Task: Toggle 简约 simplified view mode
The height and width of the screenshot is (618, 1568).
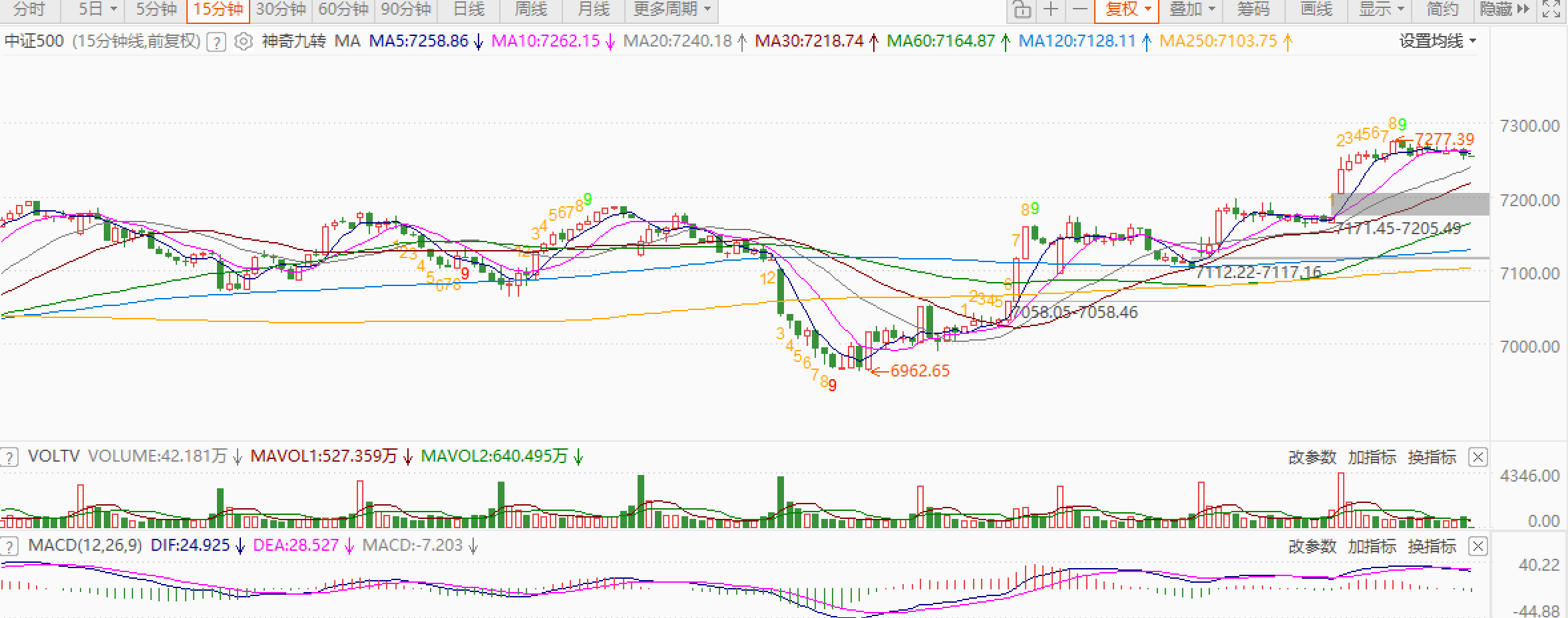Action: pos(1442,9)
